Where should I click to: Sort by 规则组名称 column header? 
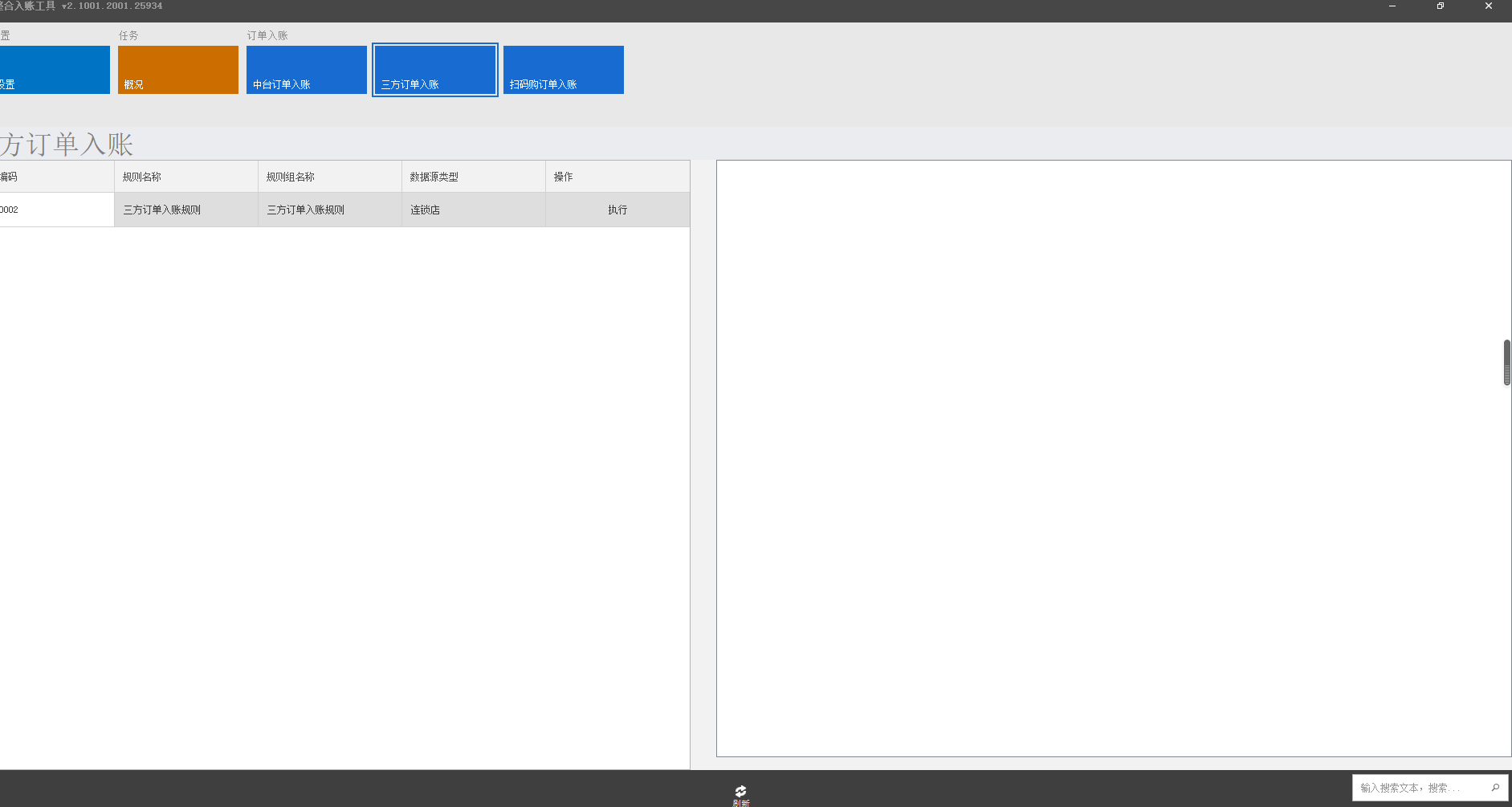330,177
